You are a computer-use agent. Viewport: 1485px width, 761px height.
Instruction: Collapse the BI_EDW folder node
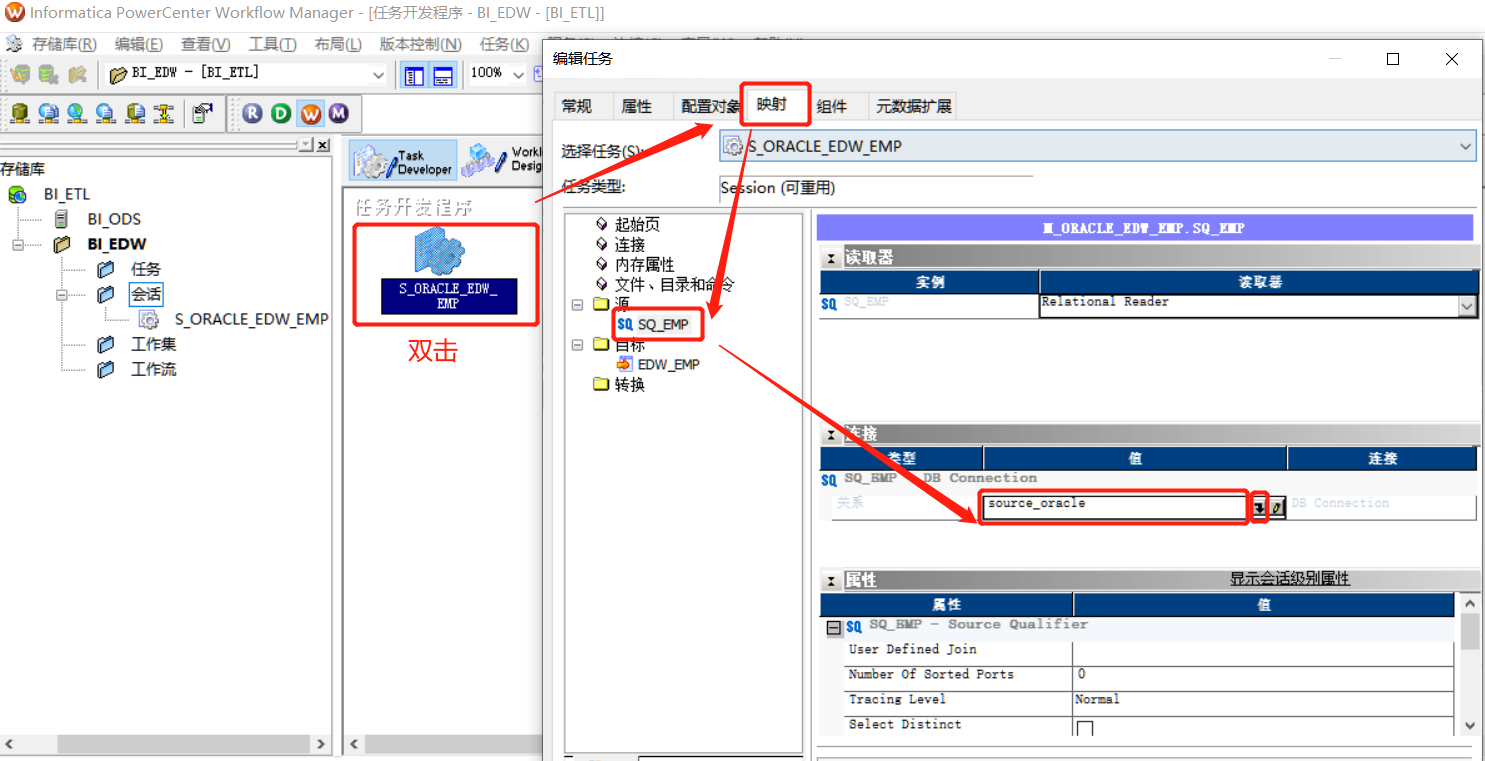click(17, 244)
